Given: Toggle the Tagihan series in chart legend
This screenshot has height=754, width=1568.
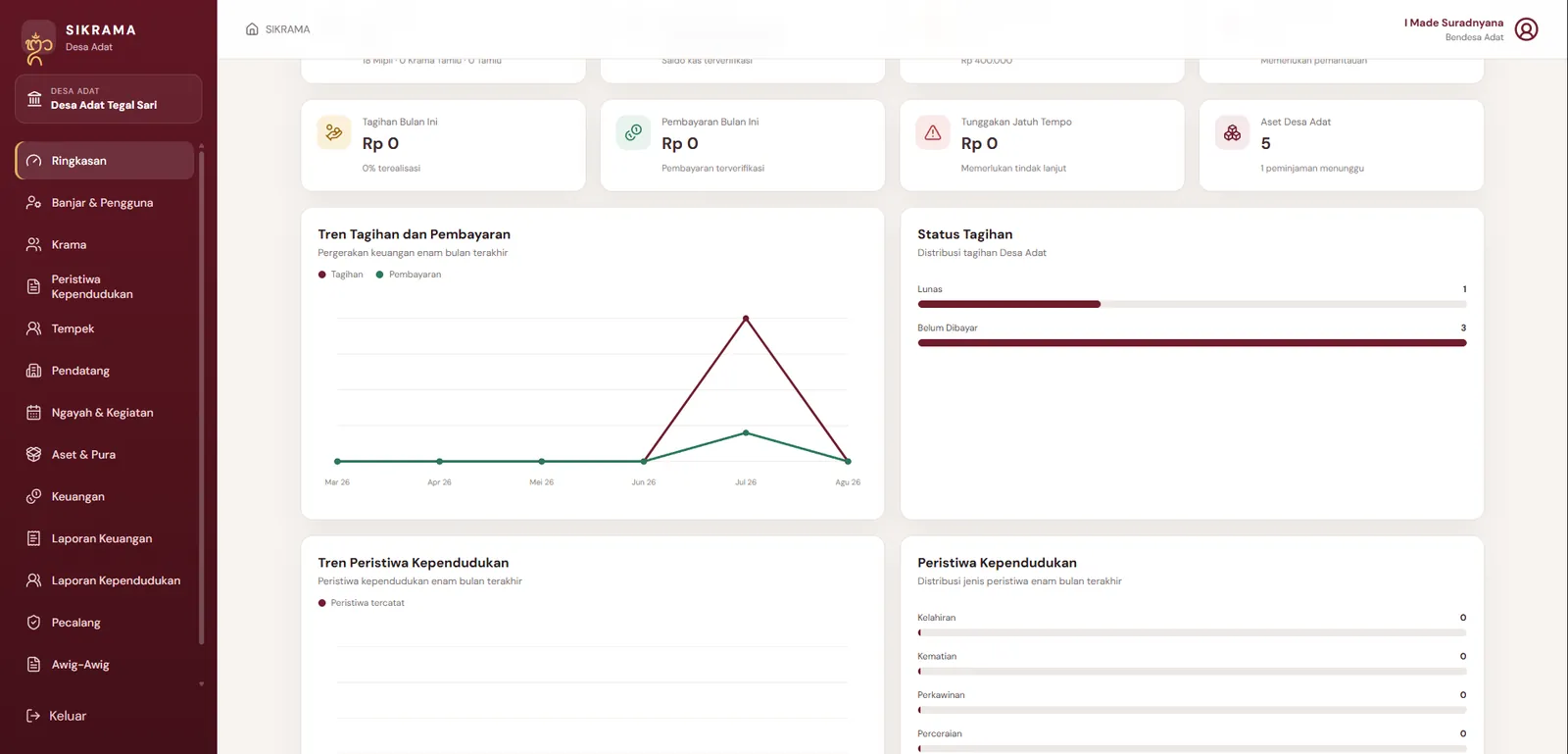Looking at the screenshot, I should [341, 275].
